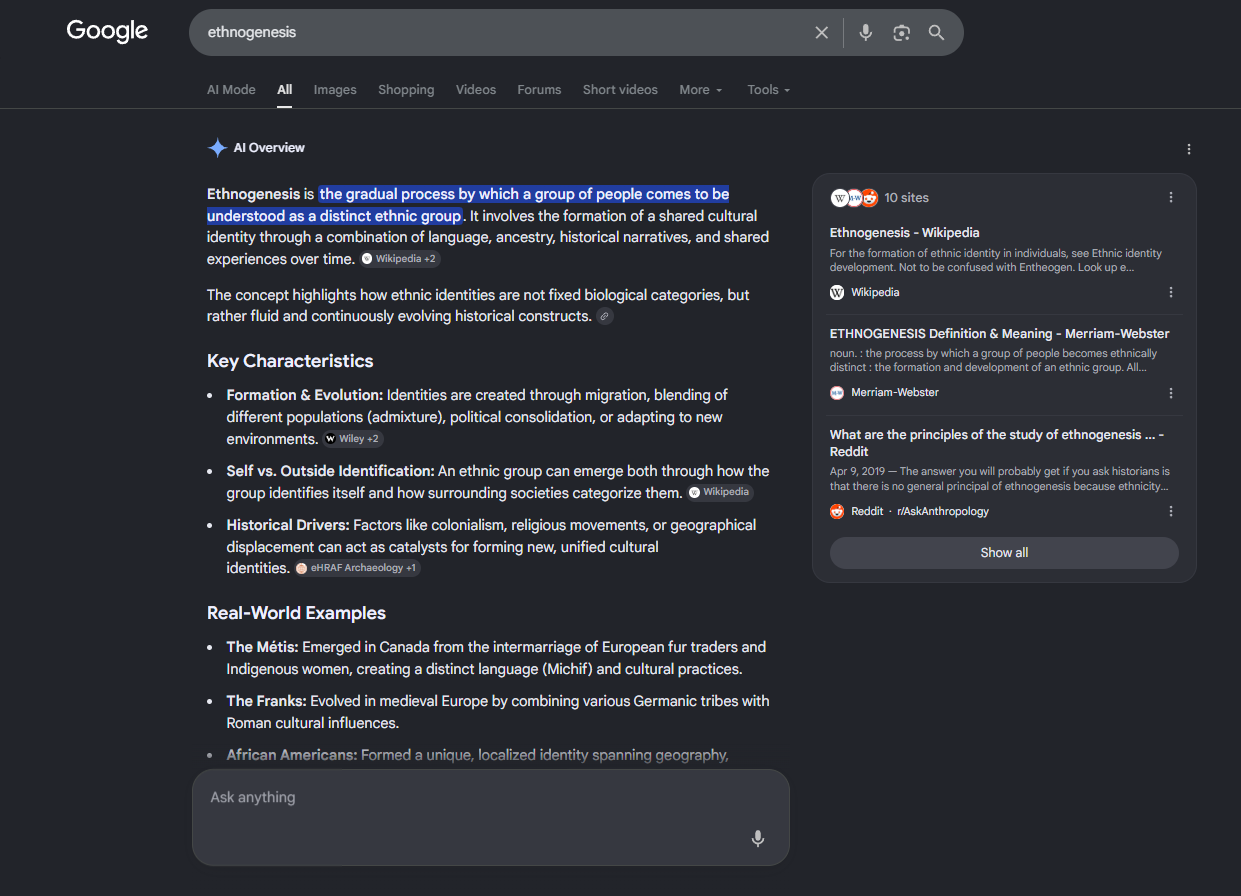Image resolution: width=1241 pixels, height=896 pixels.
Task: Open the Tools dropdown
Action: coord(769,90)
